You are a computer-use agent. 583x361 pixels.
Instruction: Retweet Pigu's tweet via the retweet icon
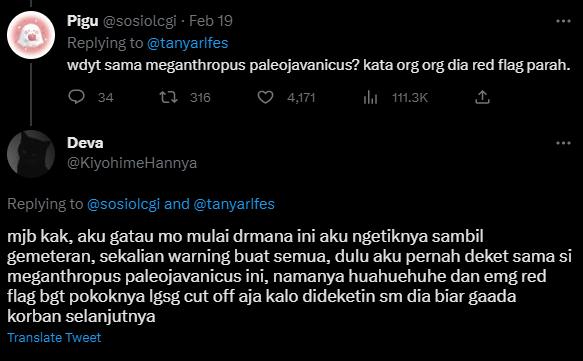(168, 97)
